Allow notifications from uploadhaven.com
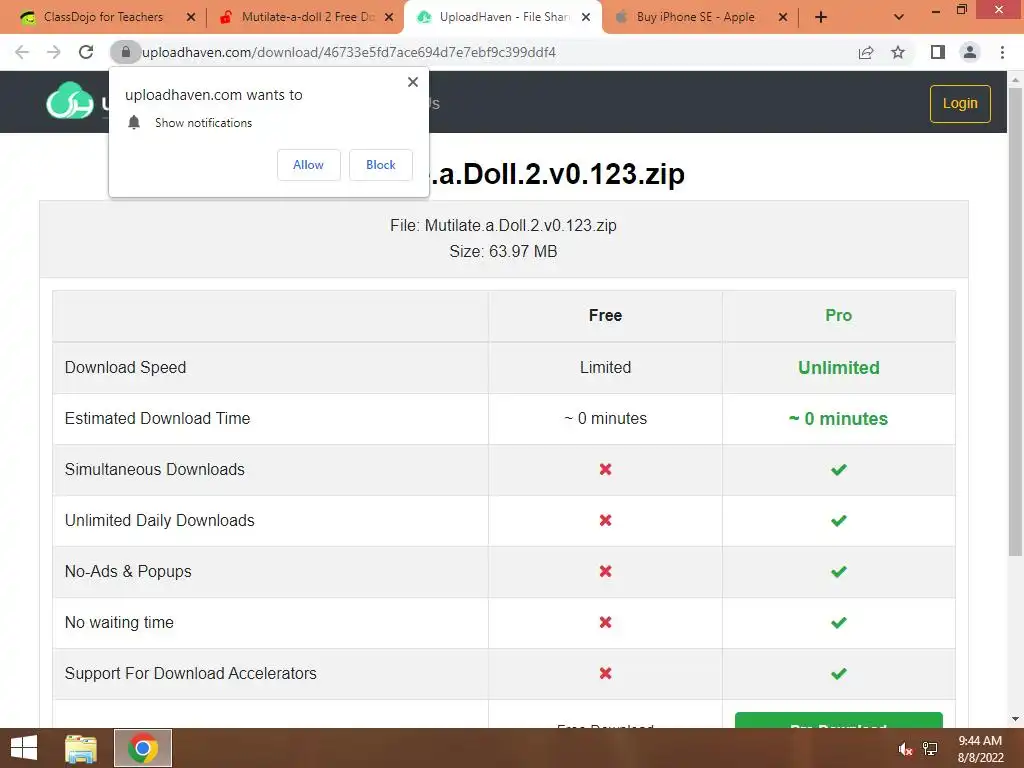 pos(308,165)
